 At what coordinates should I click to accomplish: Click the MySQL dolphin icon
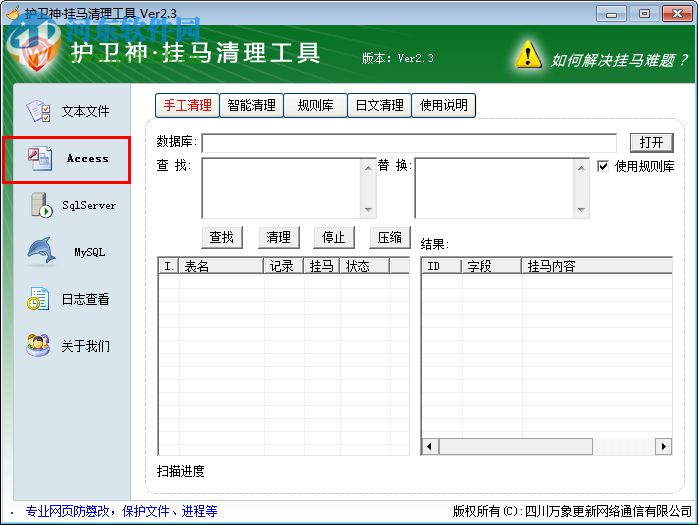(41, 251)
